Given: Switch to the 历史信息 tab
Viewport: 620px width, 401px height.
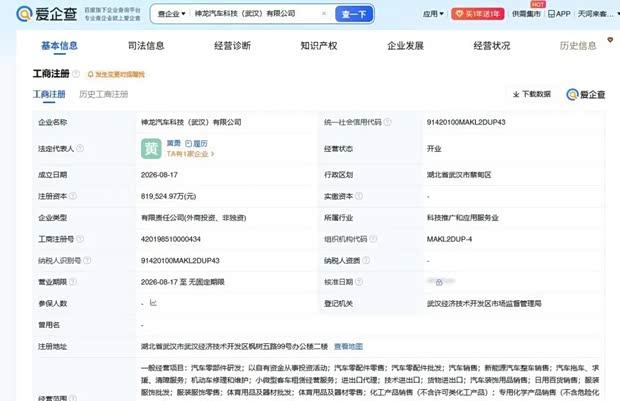Looking at the screenshot, I should click(x=578, y=46).
